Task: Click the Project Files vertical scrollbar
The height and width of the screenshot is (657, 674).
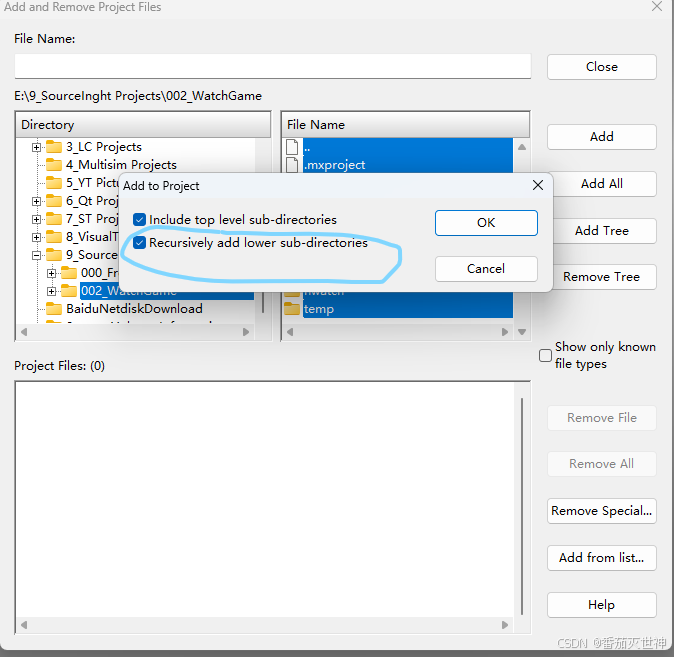Action: click(522, 506)
